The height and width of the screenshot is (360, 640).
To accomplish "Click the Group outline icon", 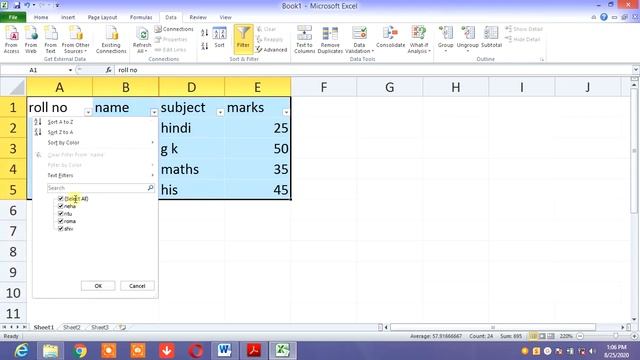I will tap(445, 38).
